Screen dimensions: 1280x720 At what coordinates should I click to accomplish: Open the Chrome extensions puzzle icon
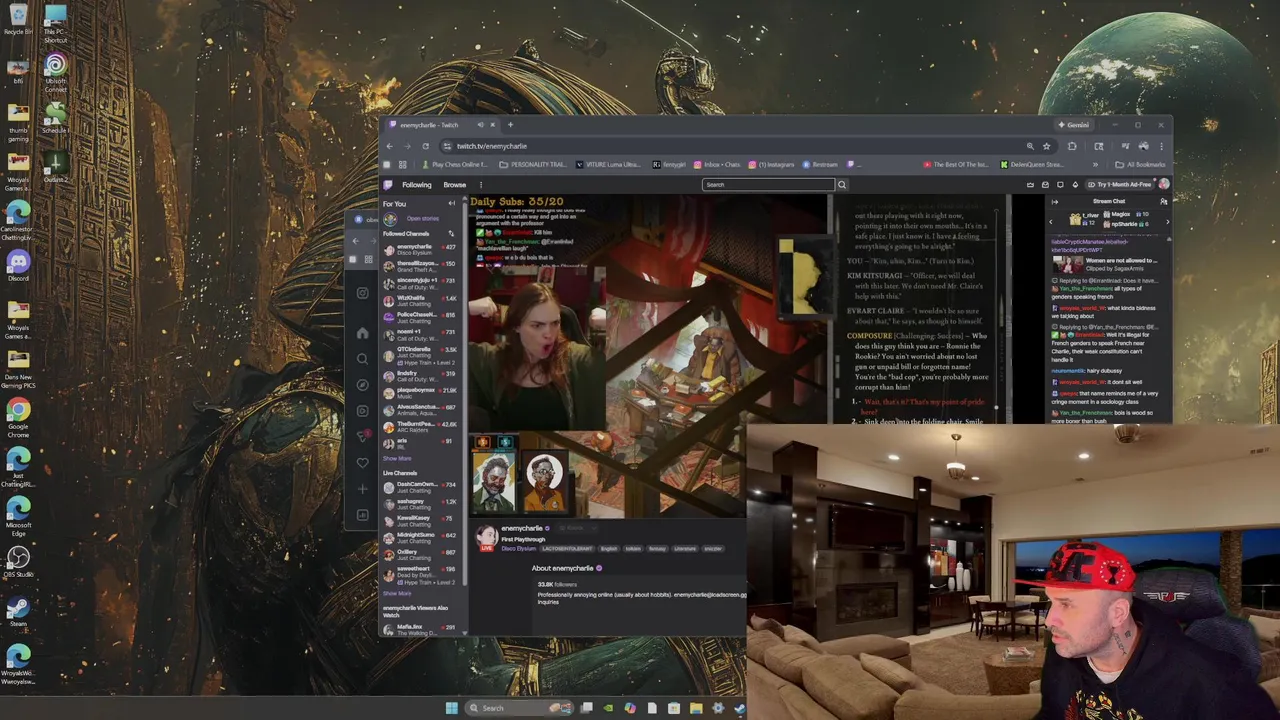1072,146
